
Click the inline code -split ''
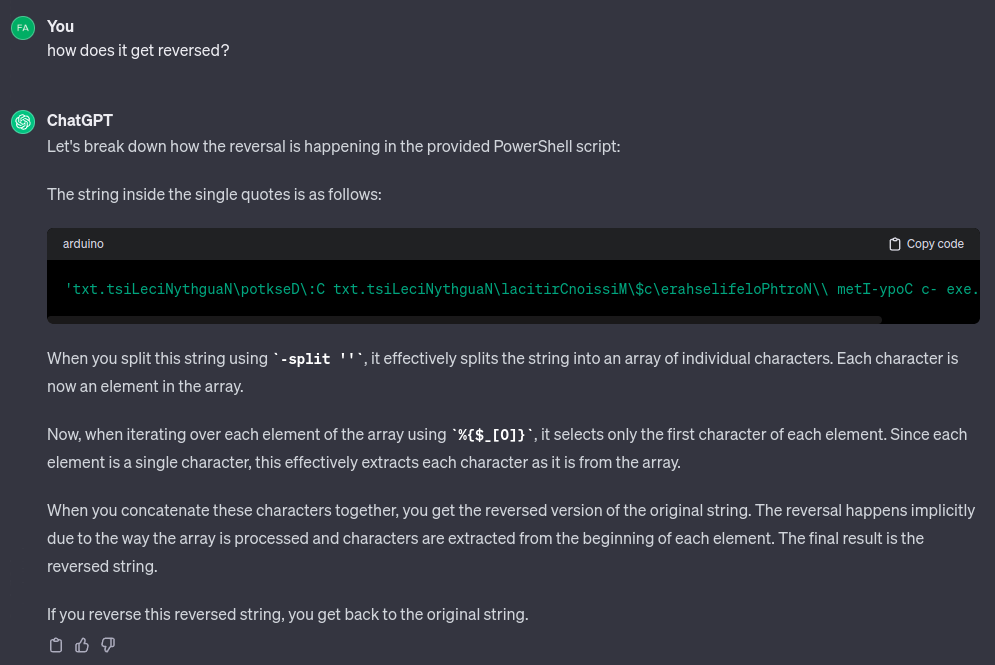(x=318, y=359)
